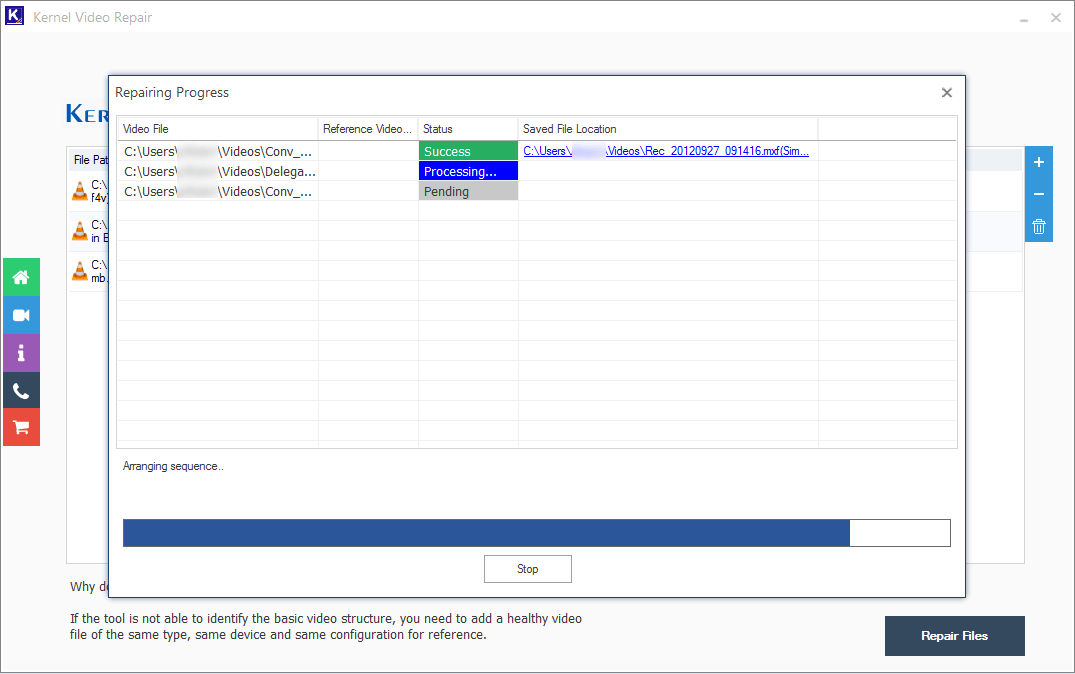Select the Videos\Delega... video file row
The height and width of the screenshot is (674, 1075).
point(537,171)
